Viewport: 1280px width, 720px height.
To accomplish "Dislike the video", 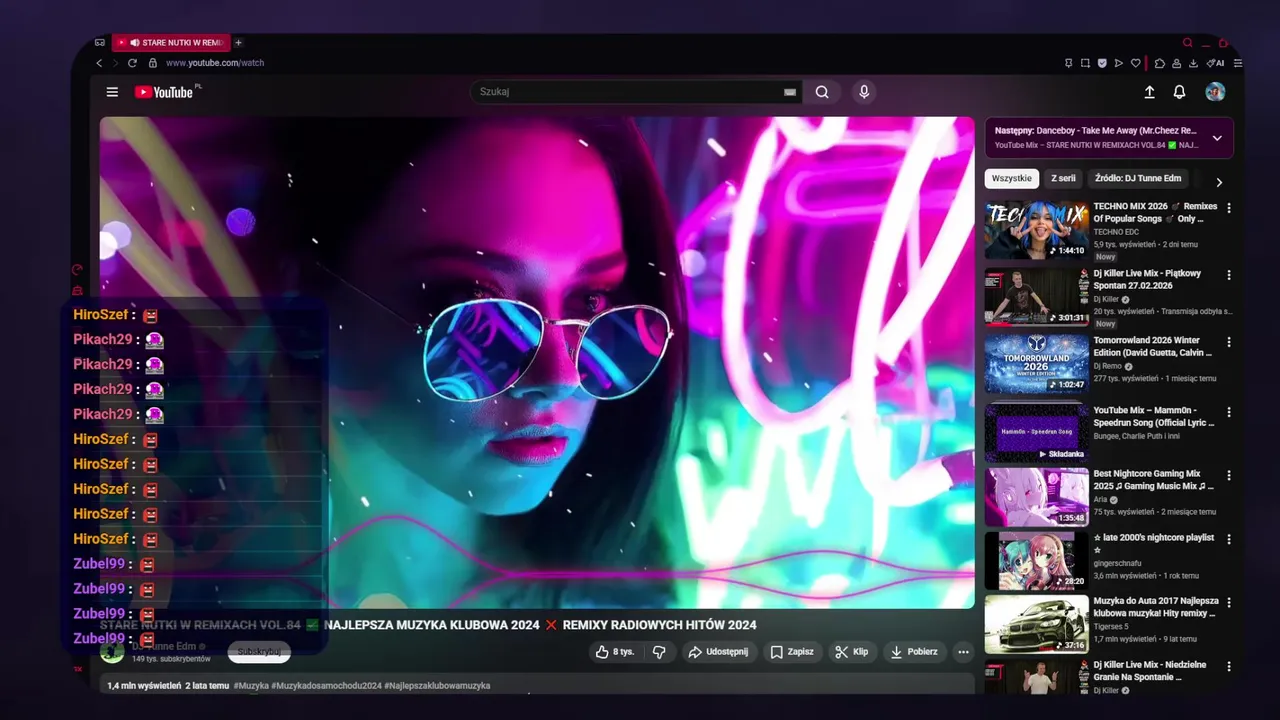I will (x=659, y=652).
